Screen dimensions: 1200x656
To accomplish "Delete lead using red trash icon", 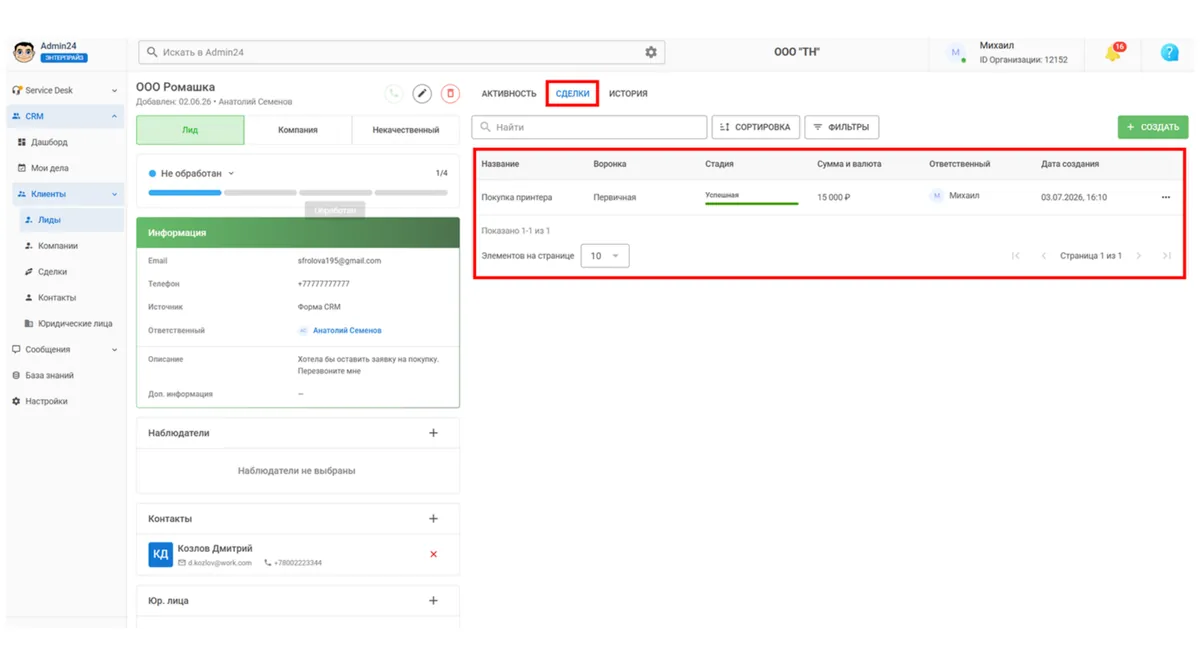I will click(450, 93).
